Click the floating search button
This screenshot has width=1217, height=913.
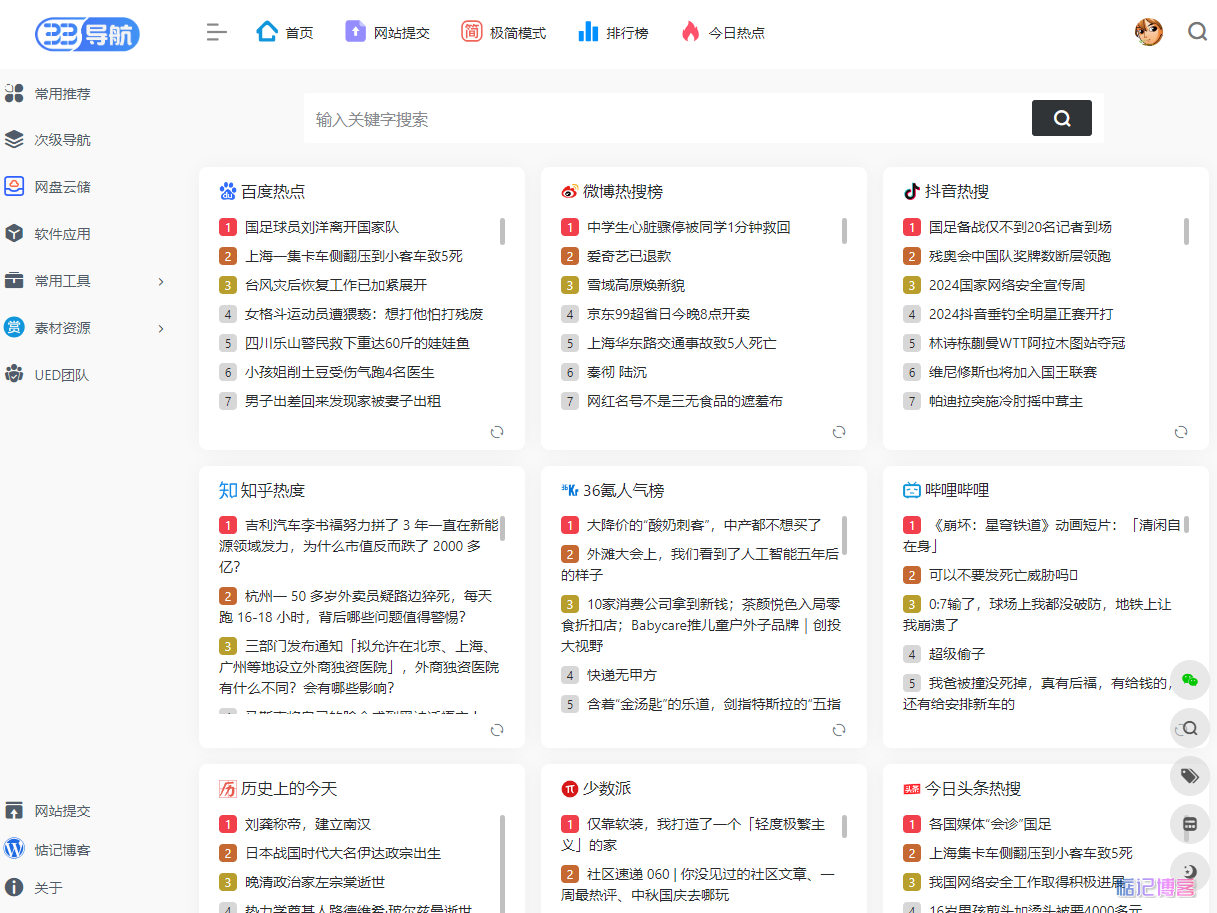1189,728
